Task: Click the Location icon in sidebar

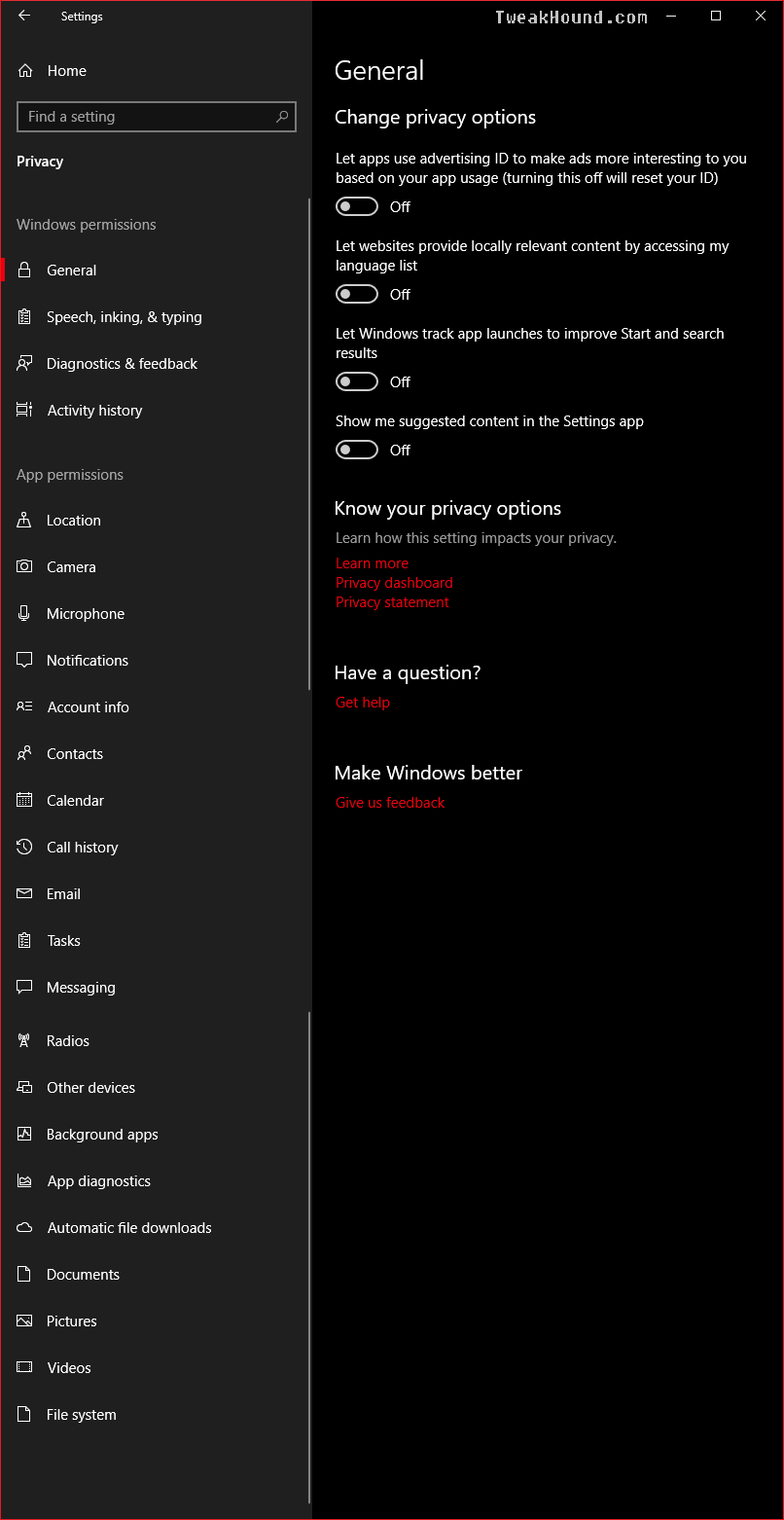Action: point(25,520)
